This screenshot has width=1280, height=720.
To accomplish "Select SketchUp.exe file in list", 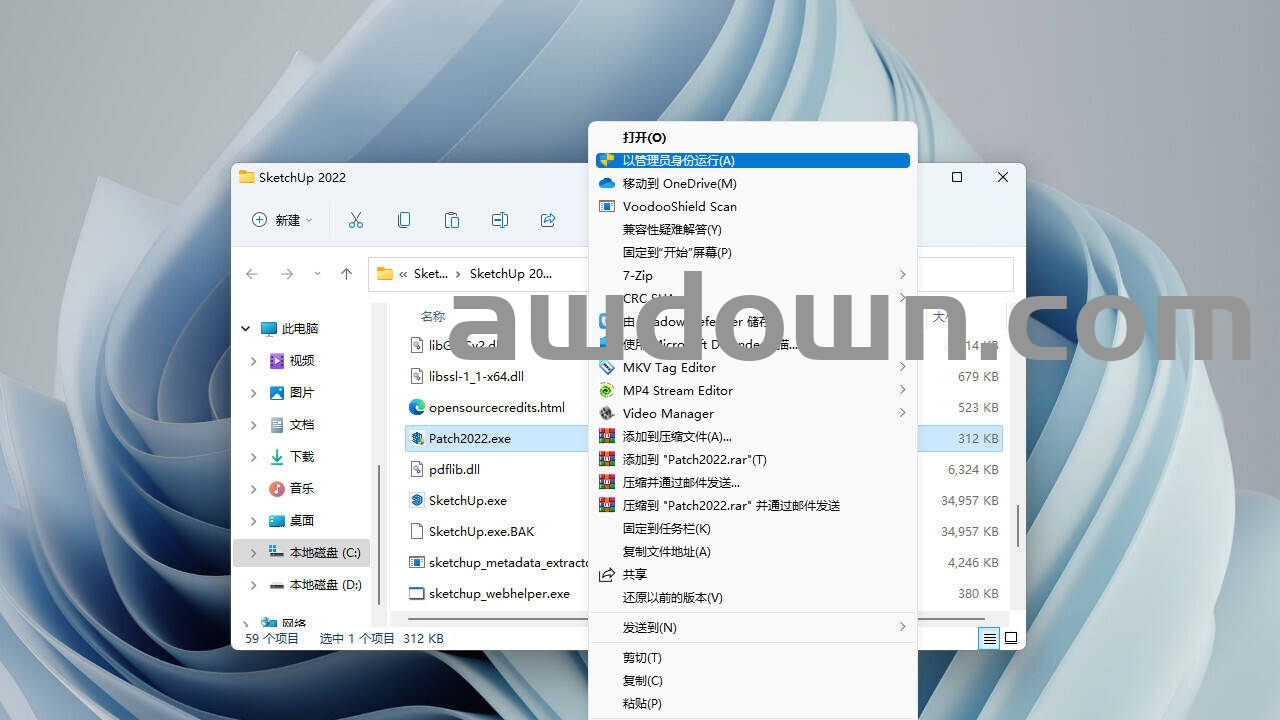I will 468,500.
